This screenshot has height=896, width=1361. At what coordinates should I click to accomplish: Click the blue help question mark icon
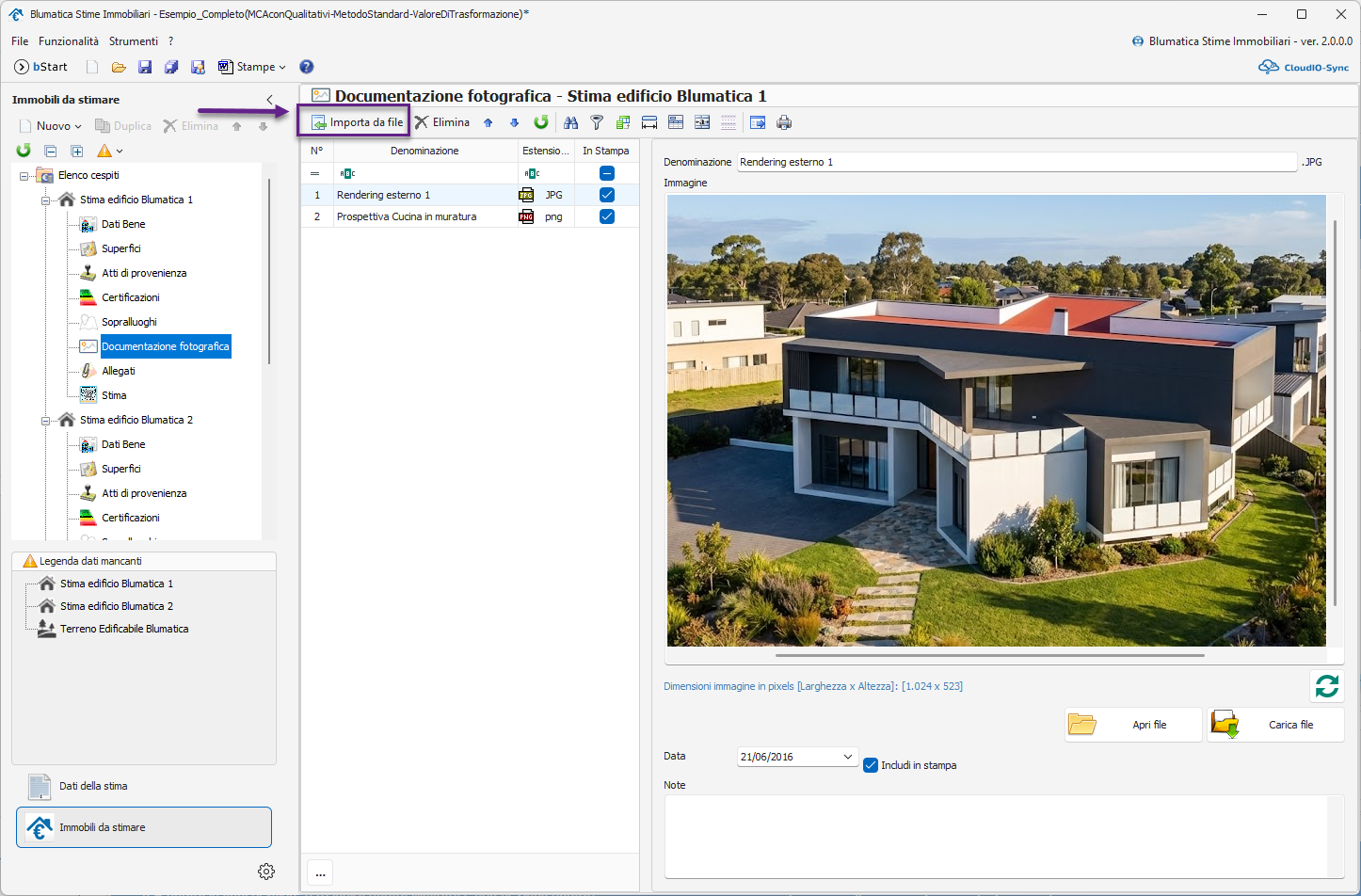coord(306,67)
